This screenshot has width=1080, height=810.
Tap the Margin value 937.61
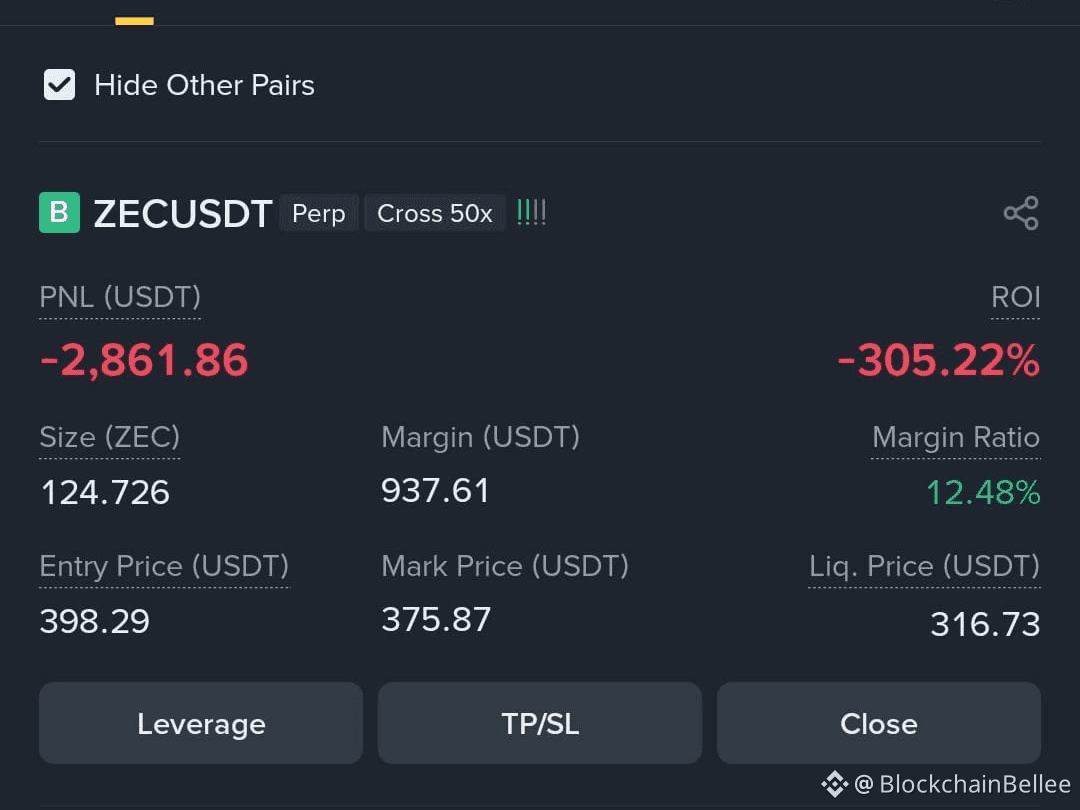coord(435,490)
